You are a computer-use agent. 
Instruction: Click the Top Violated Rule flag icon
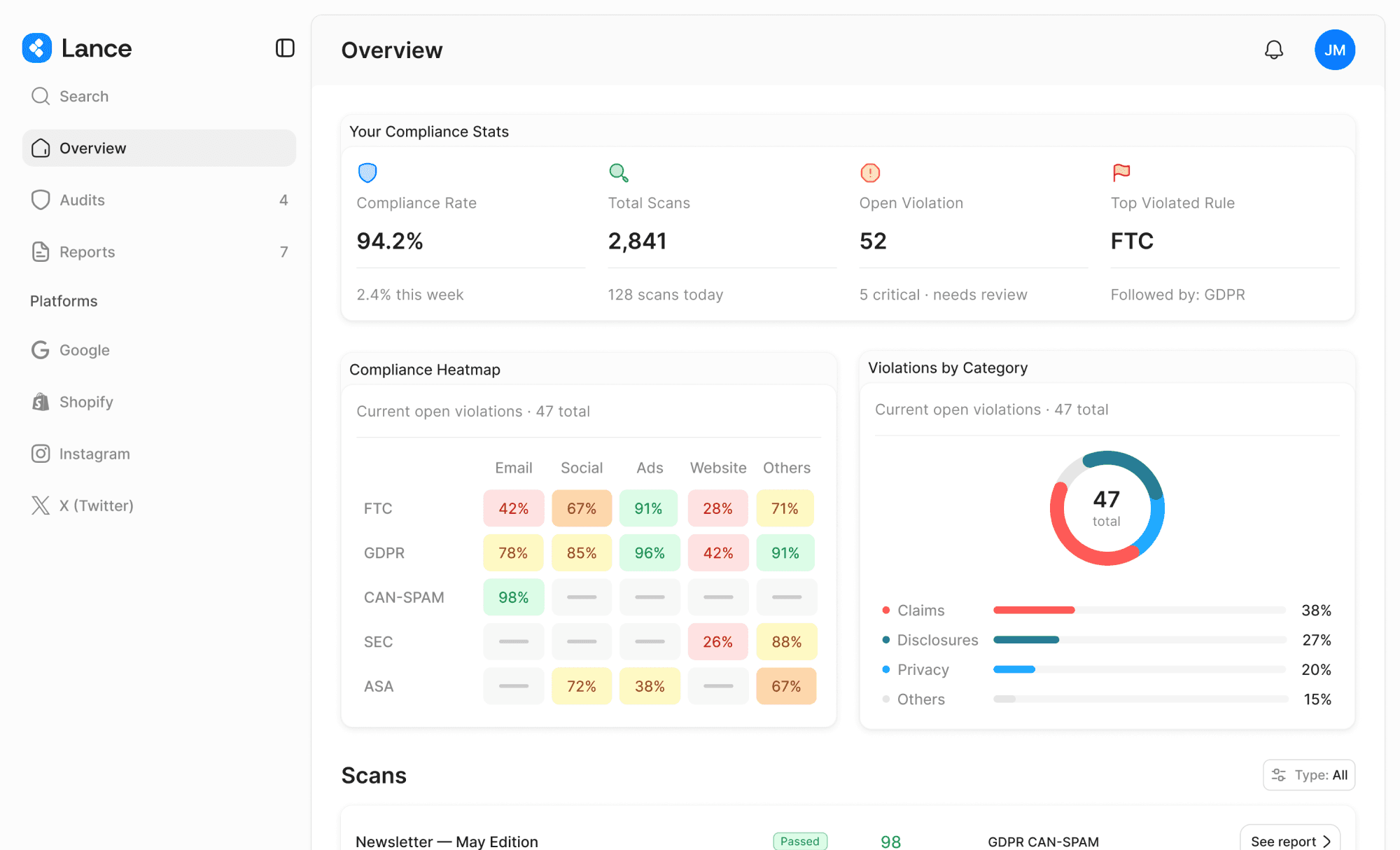click(x=1121, y=172)
